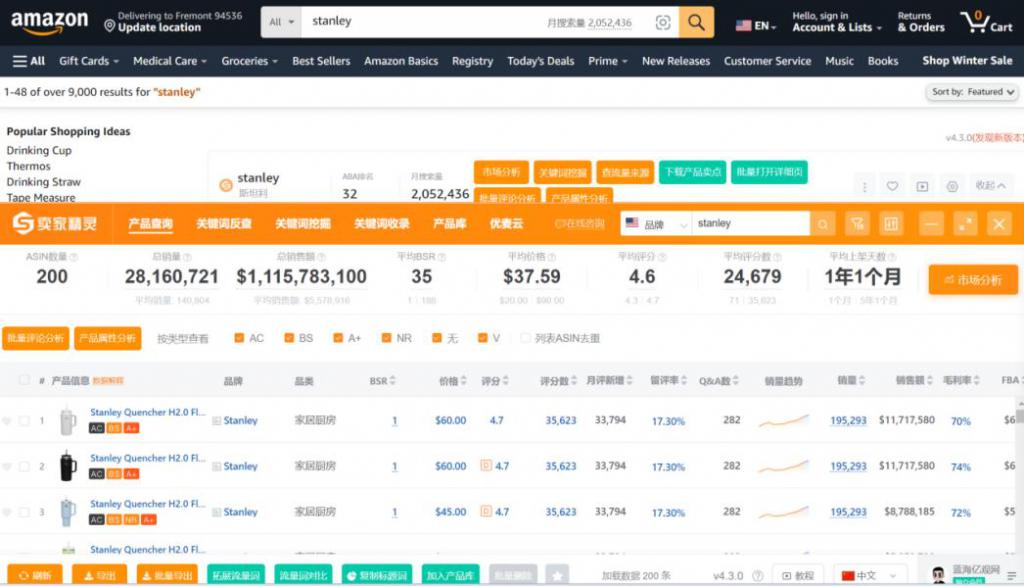The width and height of the screenshot is (1024, 587).
Task: Click the help icon next to ASIN数量
Action: coord(73,257)
